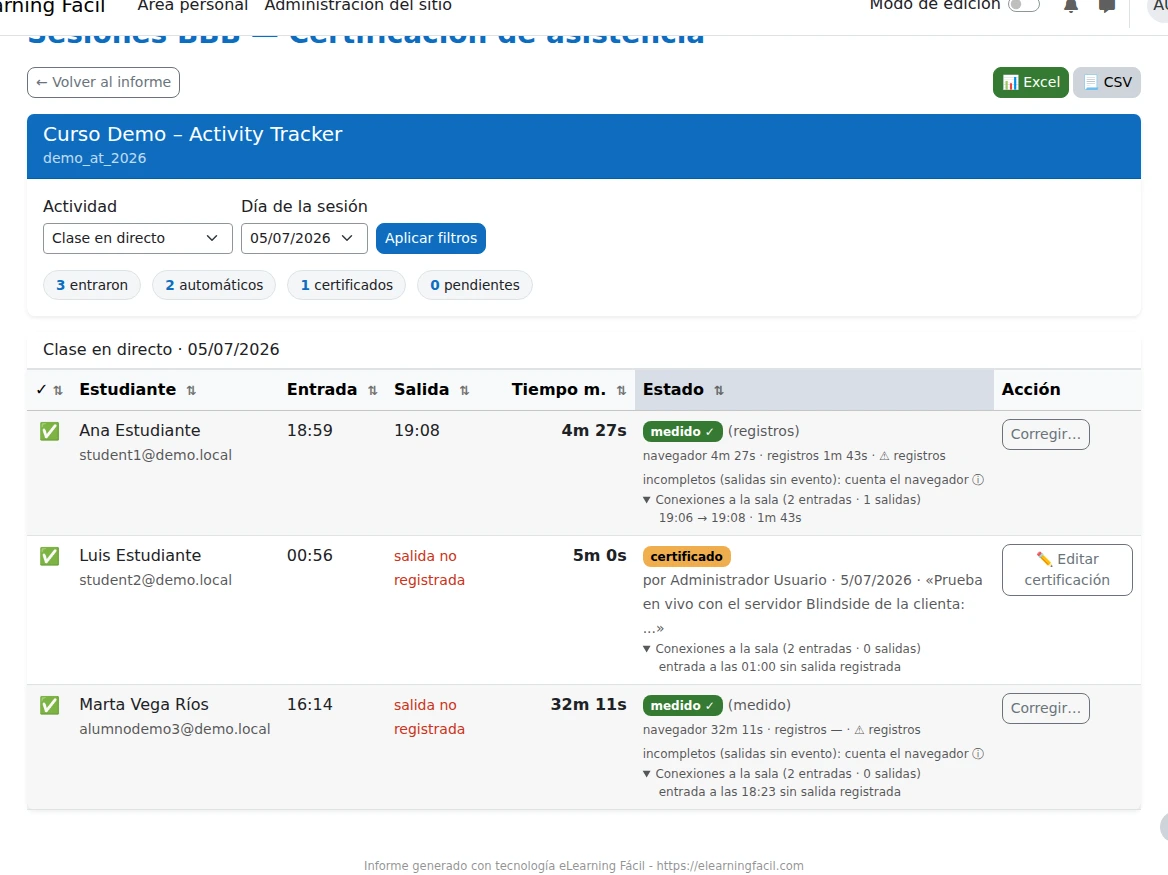Toggle the green checkmark for Ana Estudiante
This screenshot has width=1168, height=875.
point(50,431)
